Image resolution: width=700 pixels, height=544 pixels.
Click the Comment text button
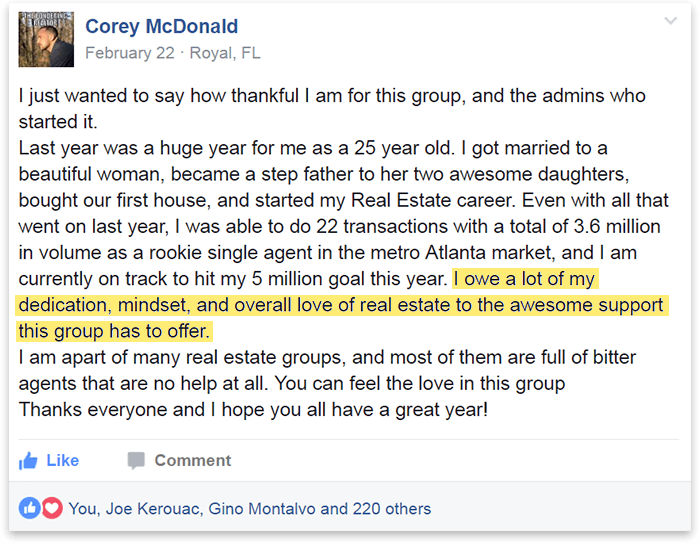pos(193,461)
